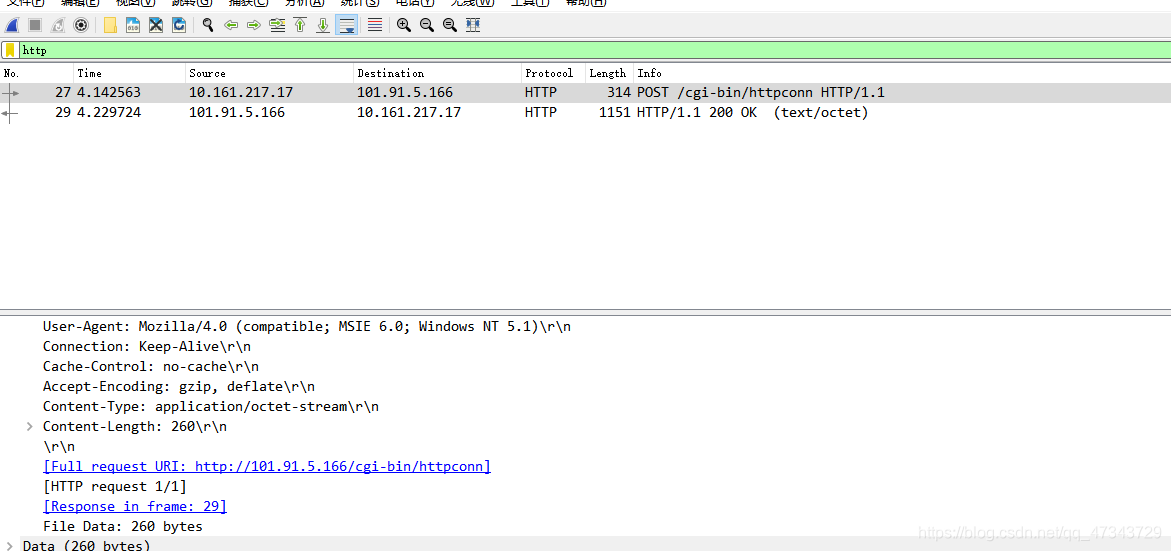Sort packets by Destination column header
1171x551 pixels.
437,73
